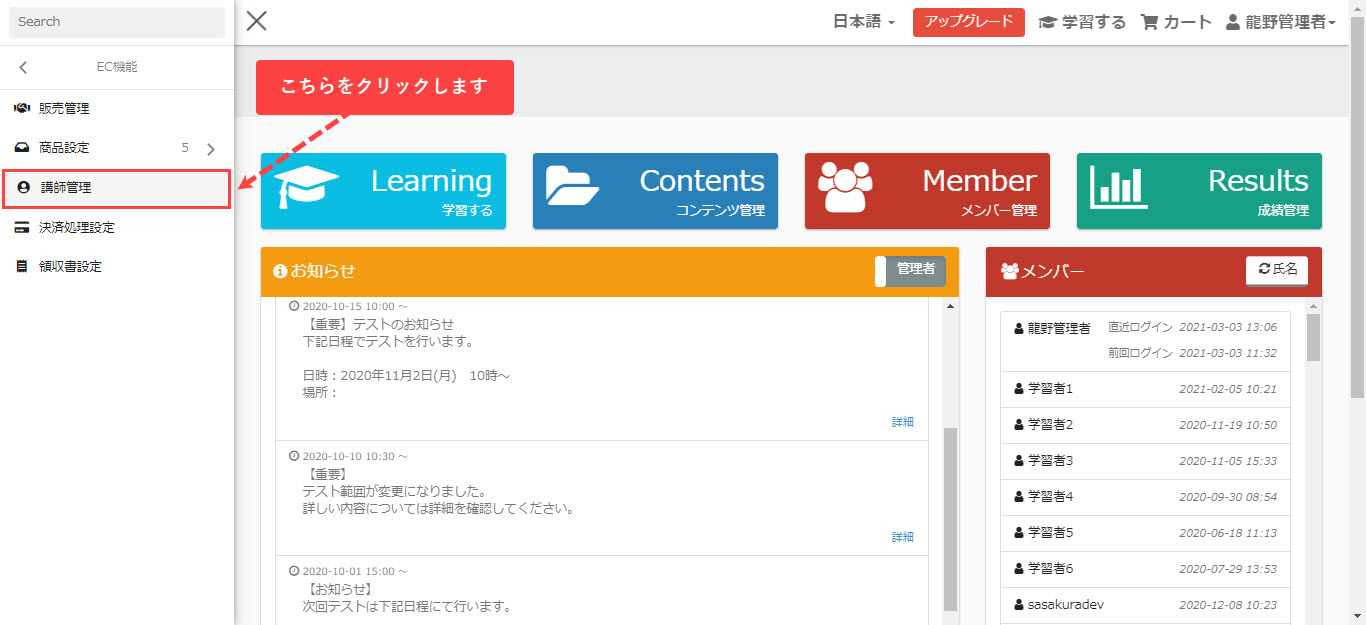Click the graduation cap icon on Learning tile
The image size is (1366, 625).
pos(307,187)
